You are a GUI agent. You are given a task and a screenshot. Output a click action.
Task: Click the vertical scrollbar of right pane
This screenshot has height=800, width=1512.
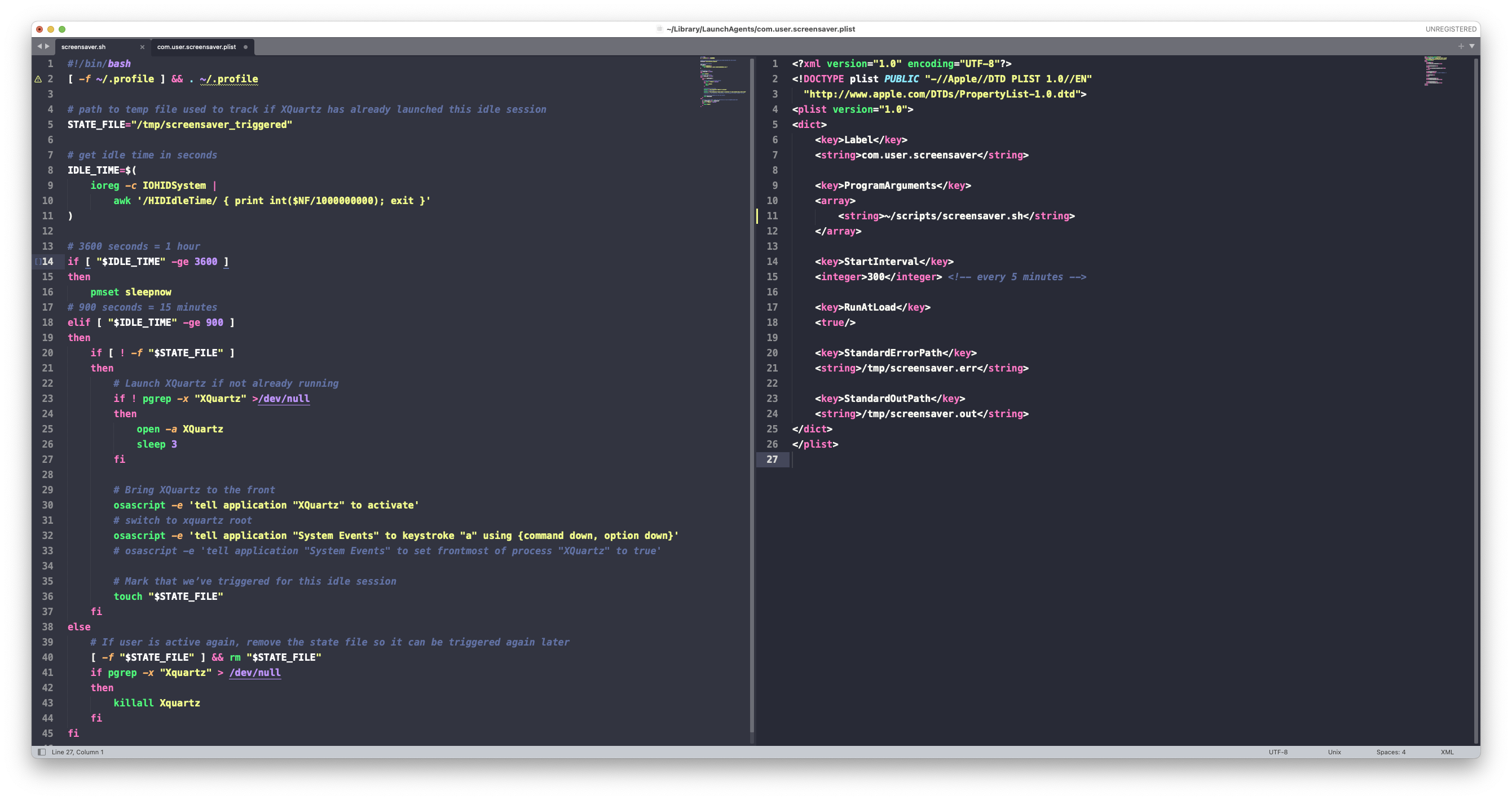point(1475,400)
